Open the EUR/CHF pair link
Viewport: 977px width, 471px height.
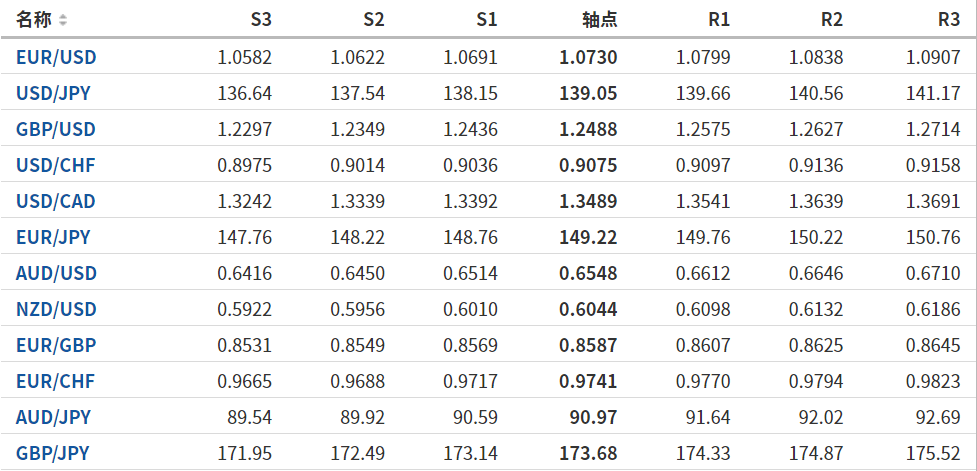pos(55,382)
